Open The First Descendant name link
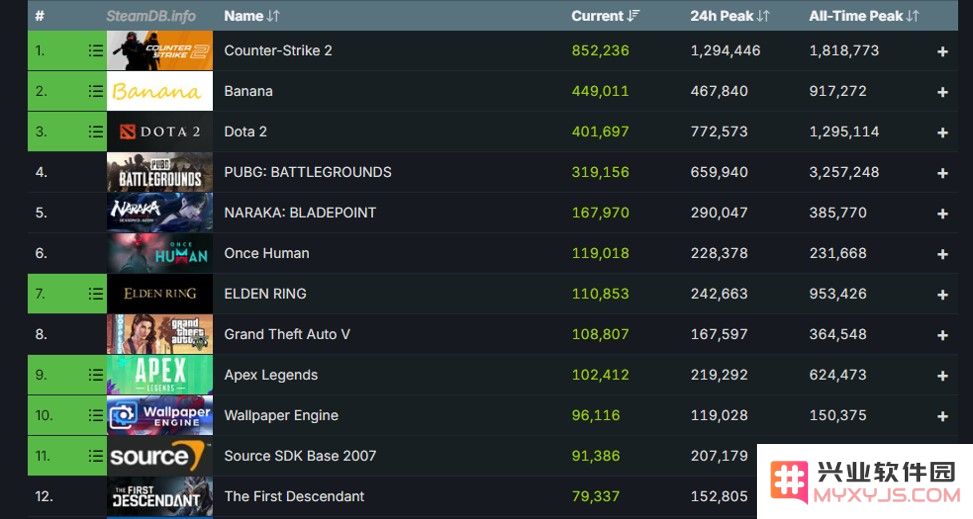The height and width of the screenshot is (519, 973). coord(294,497)
